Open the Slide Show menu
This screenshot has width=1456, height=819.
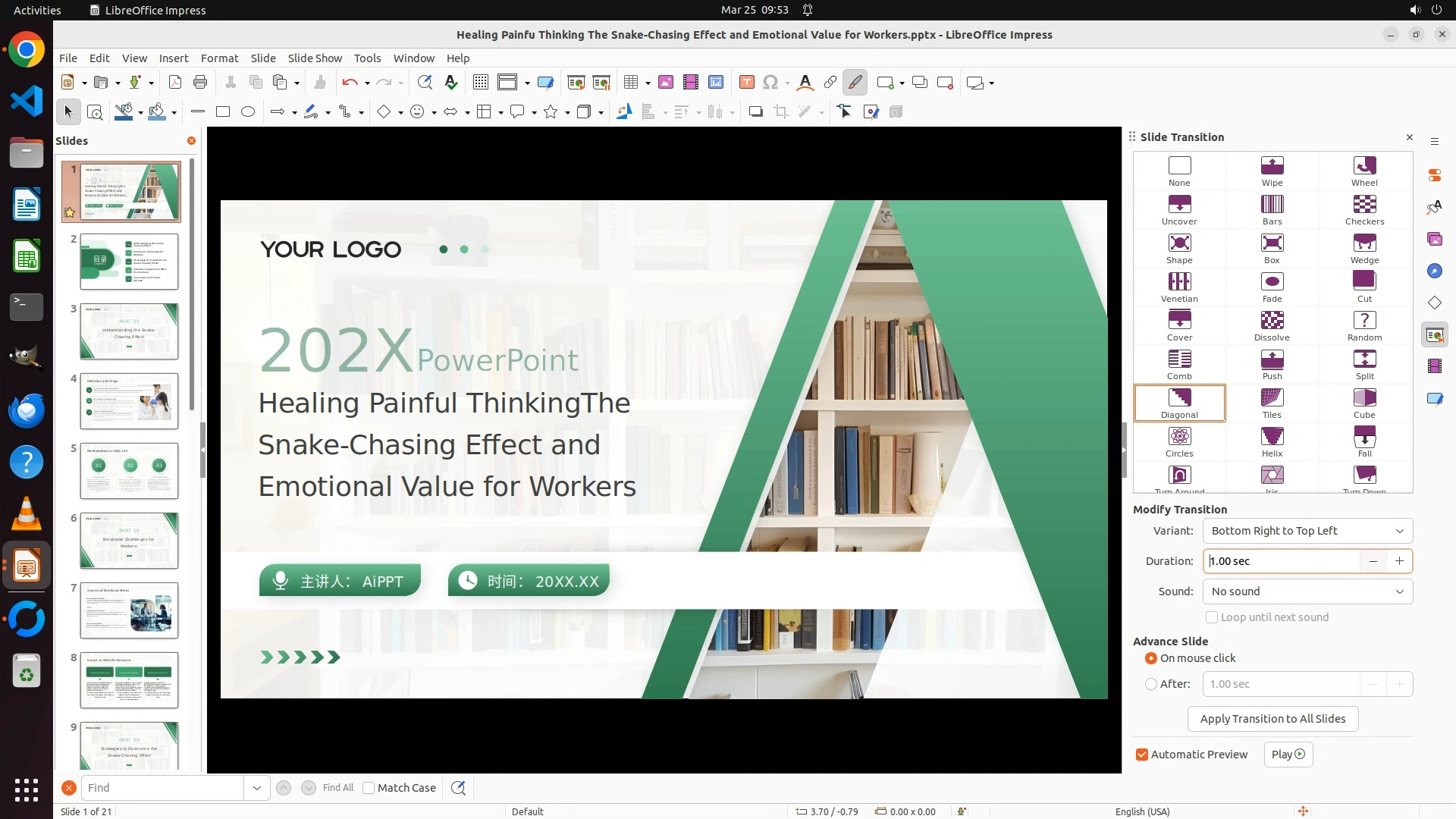click(314, 58)
